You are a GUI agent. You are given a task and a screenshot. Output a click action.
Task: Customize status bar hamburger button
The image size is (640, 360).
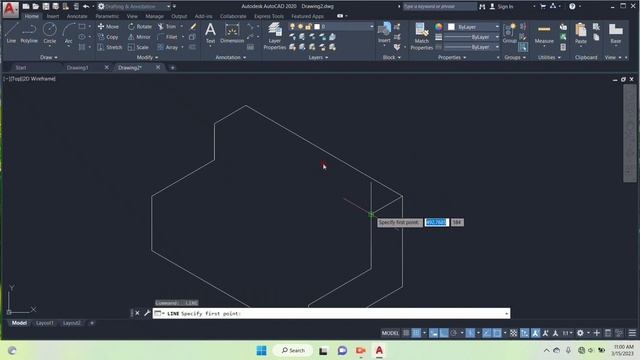[632, 333]
